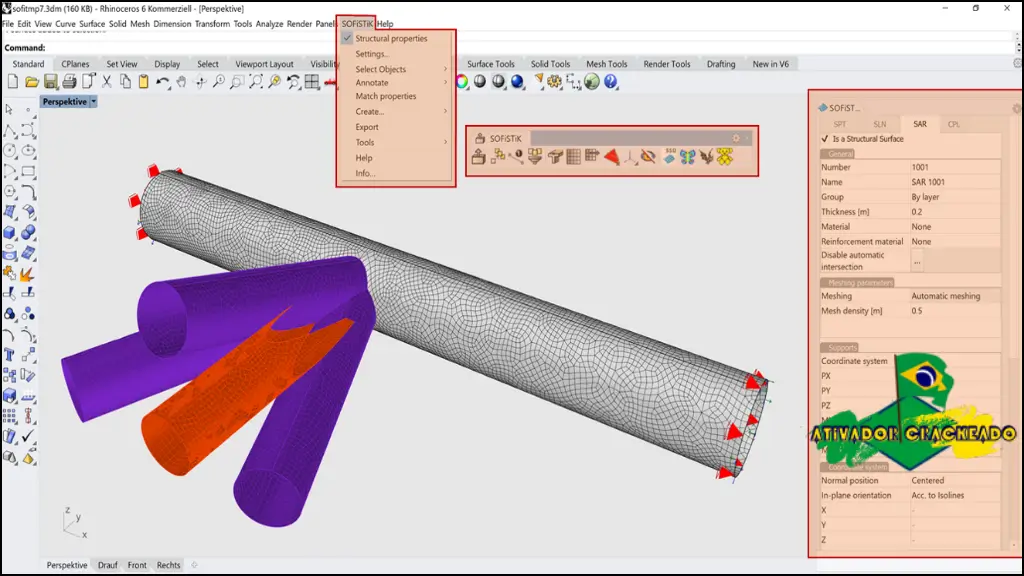Click the hide eye icon in SOFiSTiK toolbar

(648, 157)
